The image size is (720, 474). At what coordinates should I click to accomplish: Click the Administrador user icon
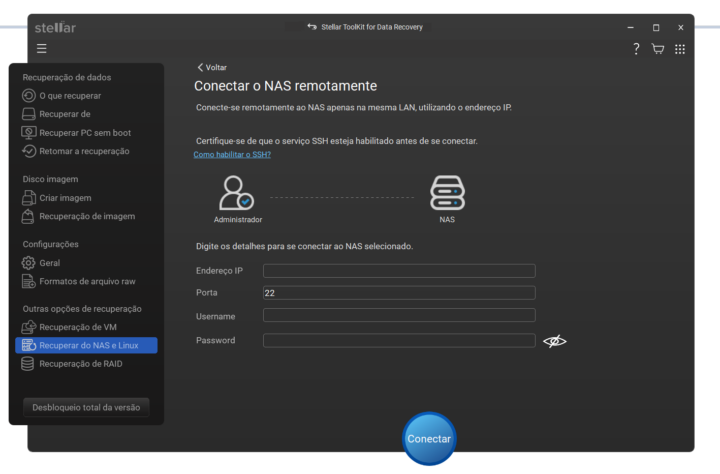click(x=236, y=193)
